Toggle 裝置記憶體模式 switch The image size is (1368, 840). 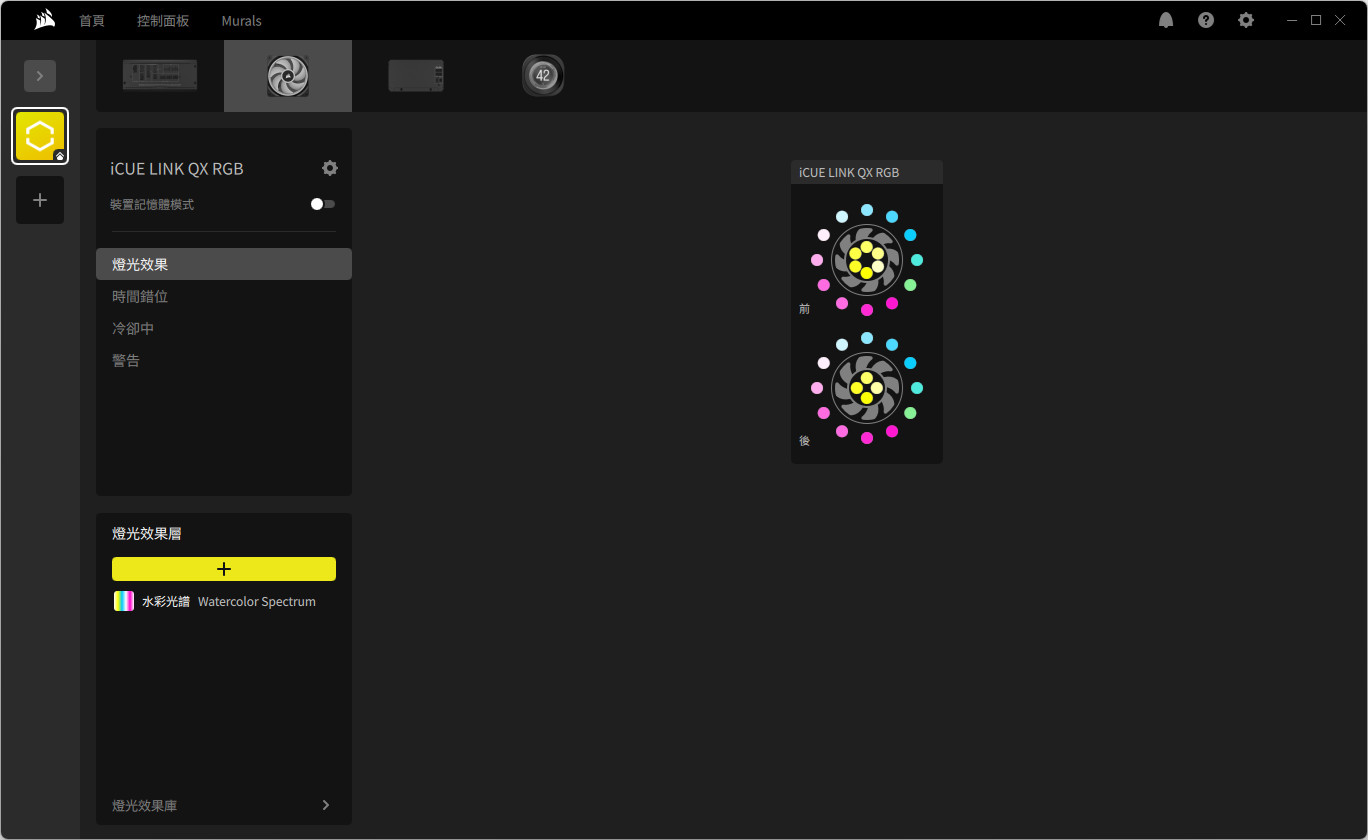coord(322,204)
